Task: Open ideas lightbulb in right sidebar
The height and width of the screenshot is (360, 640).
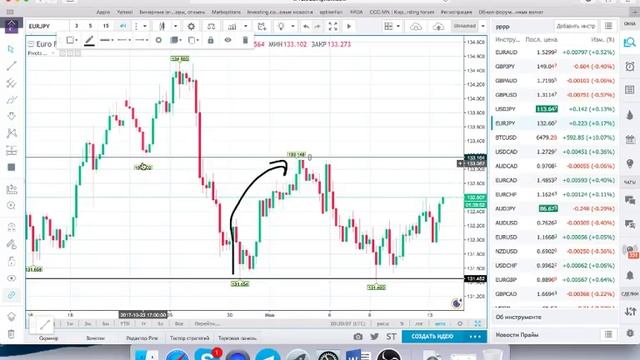Action: pyautogui.click(x=630, y=163)
